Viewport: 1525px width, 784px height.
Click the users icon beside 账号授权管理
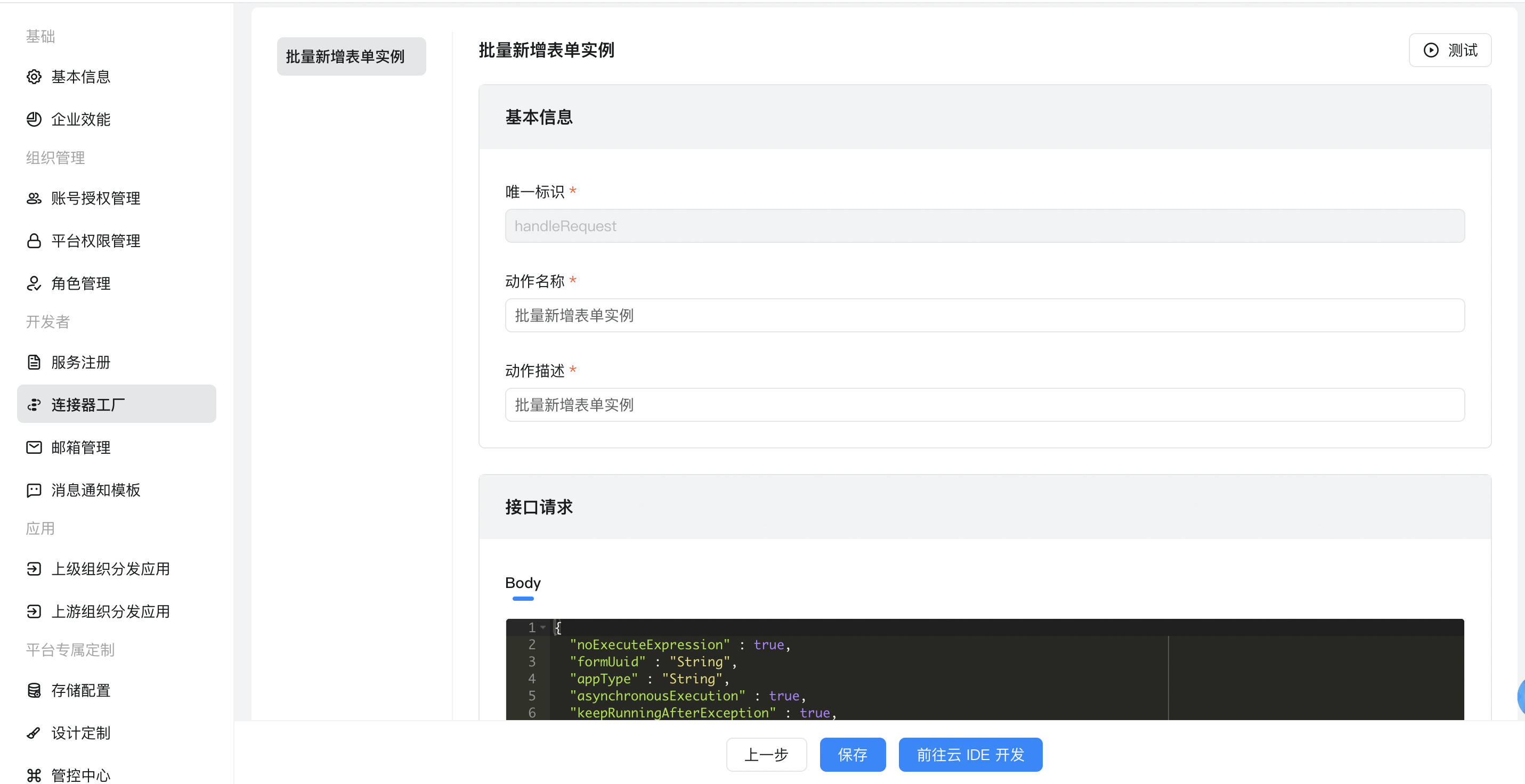(x=34, y=198)
